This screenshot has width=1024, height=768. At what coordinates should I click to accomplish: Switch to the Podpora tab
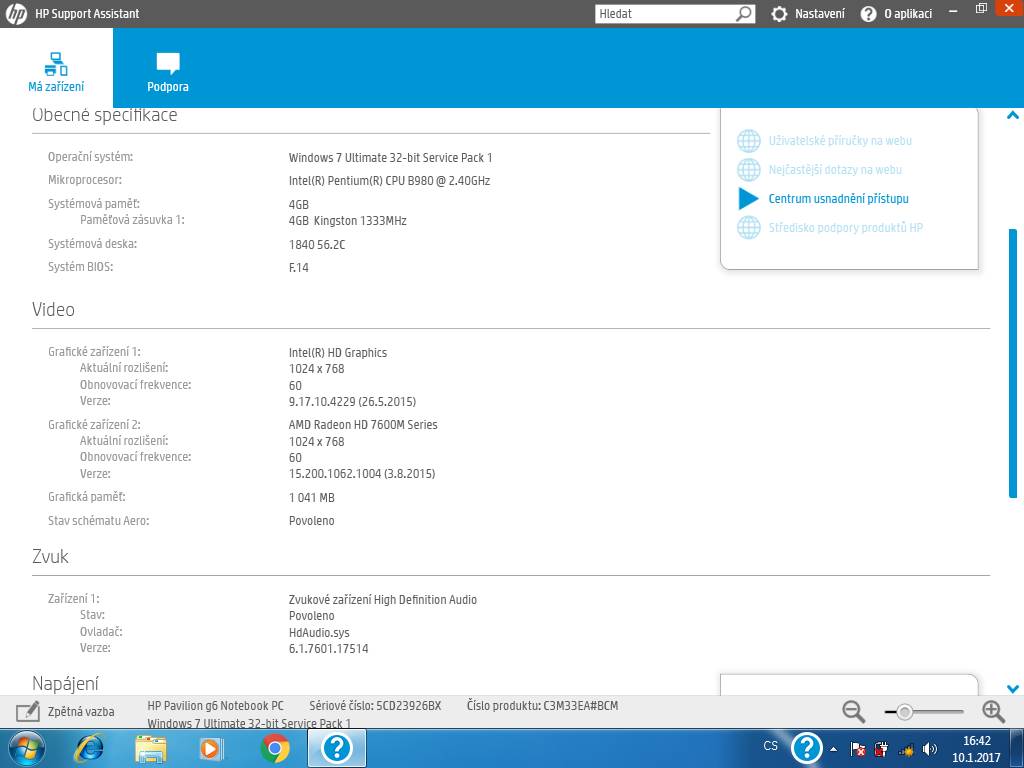point(168,72)
